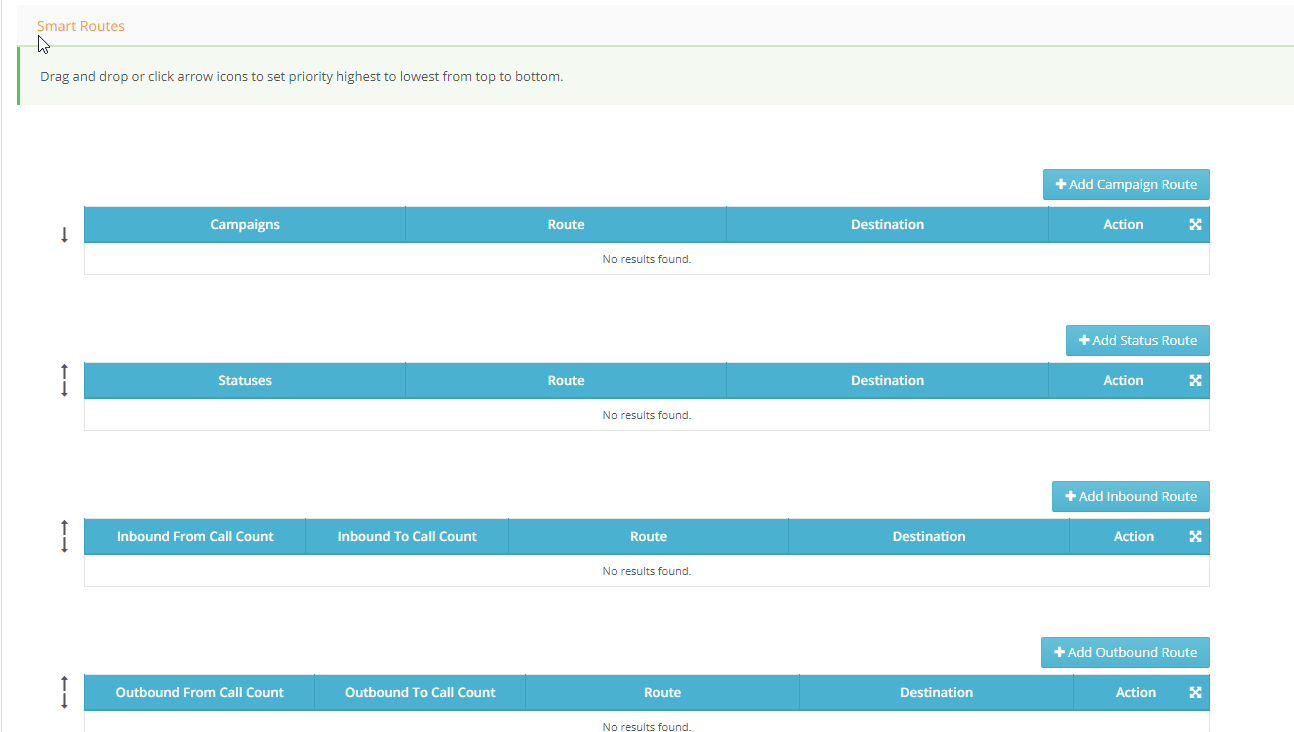1294x732 pixels.
Task: Click the up arrow beside the Statuses table
Action: point(64,372)
